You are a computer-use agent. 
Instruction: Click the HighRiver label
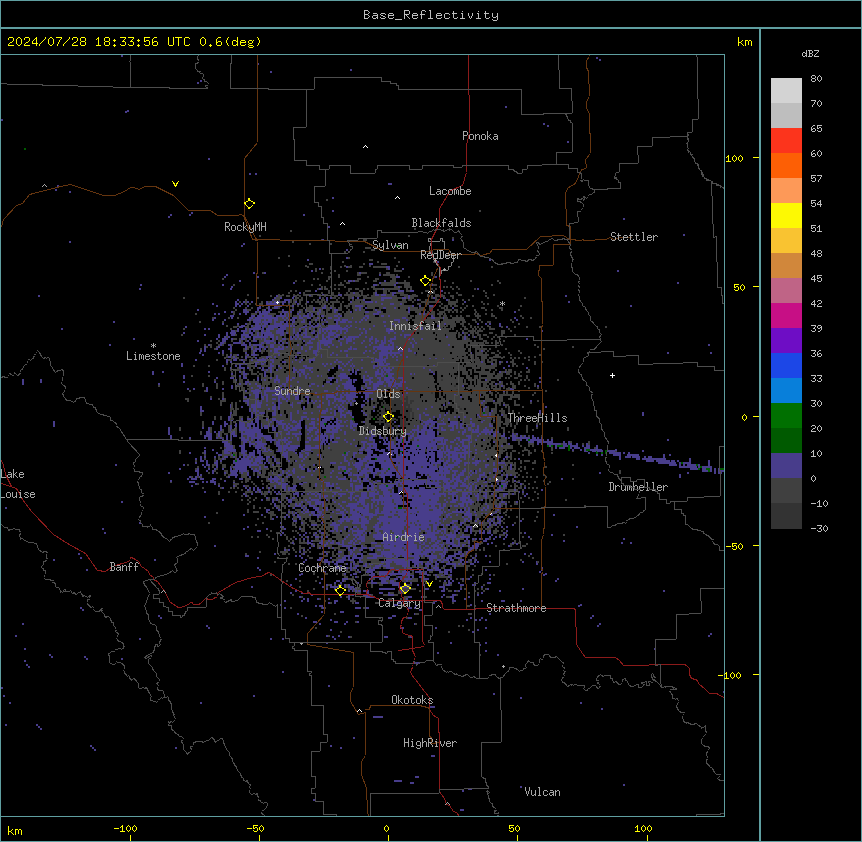(x=430, y=743)
